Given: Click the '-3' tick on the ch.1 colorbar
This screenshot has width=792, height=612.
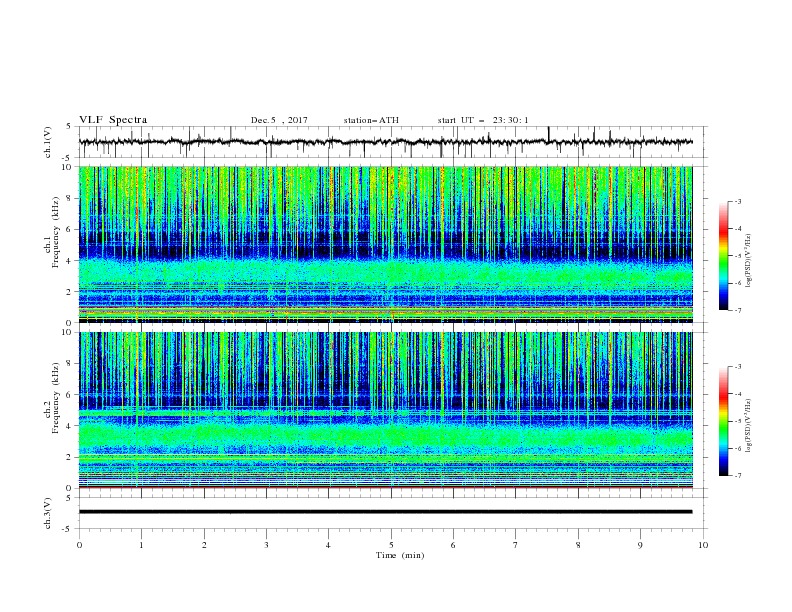Looking at the screenshot, I should click(x=738, y=201).
